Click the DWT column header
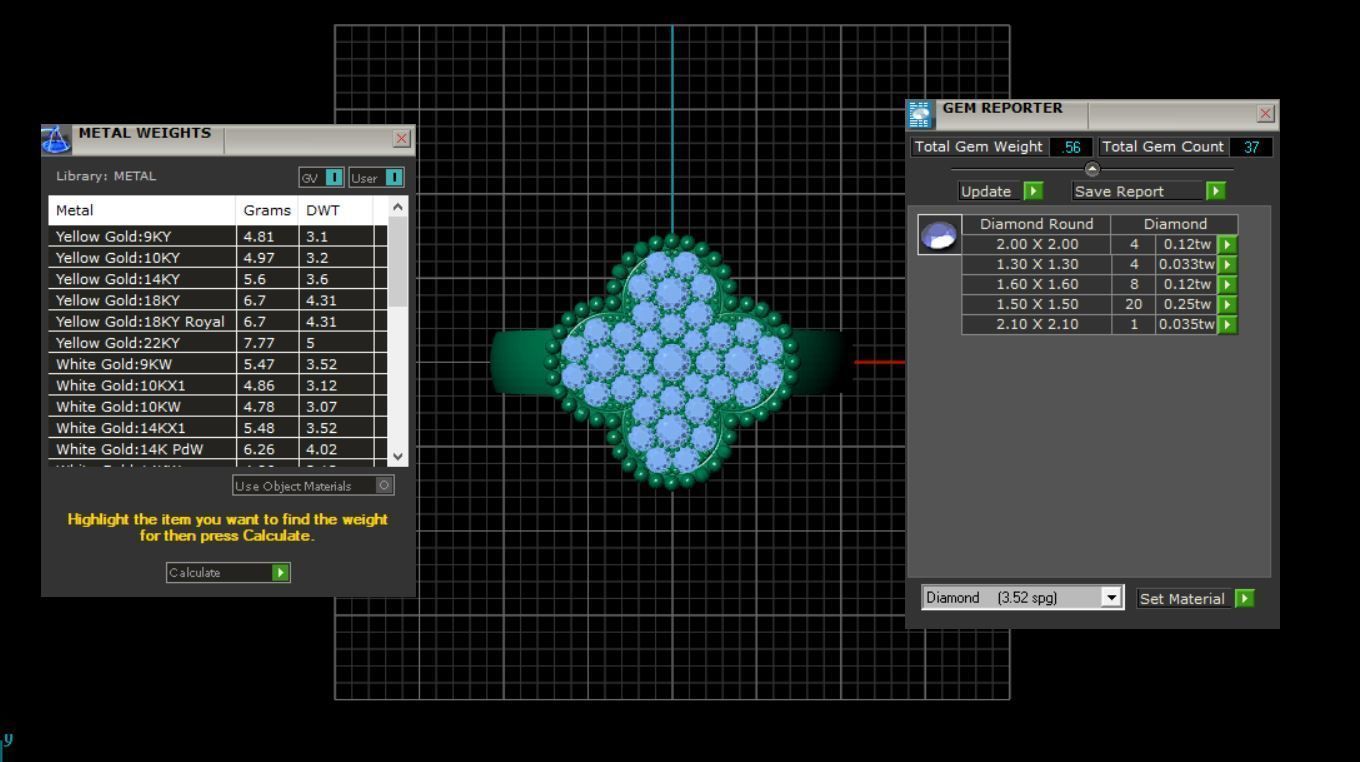This screenshot has height=762, width=1360. 335,210
